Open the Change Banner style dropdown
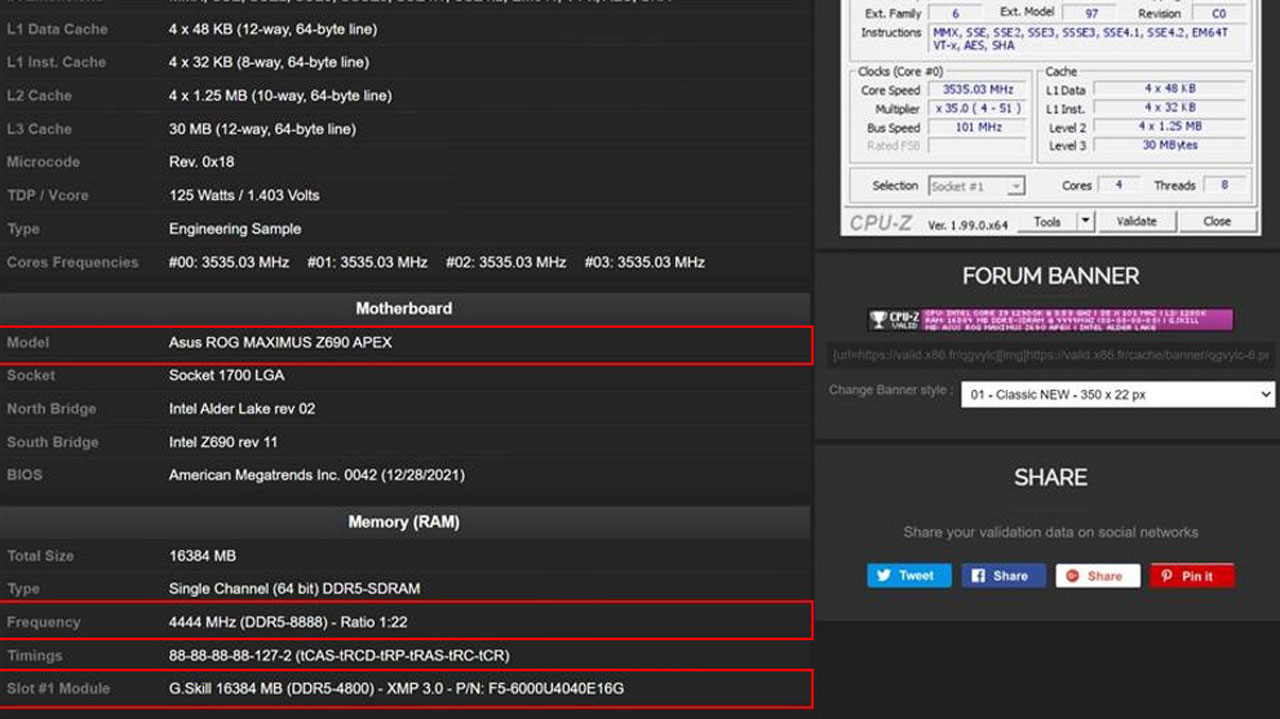 (1118, 394)
